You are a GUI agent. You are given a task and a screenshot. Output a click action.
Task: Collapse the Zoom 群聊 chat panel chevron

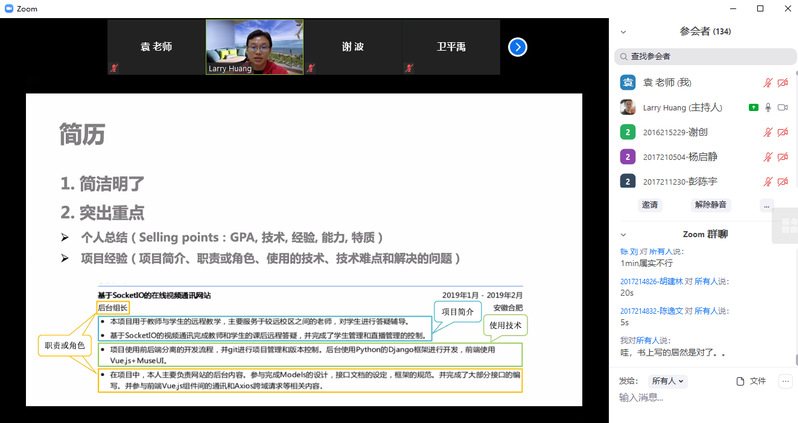624,234
